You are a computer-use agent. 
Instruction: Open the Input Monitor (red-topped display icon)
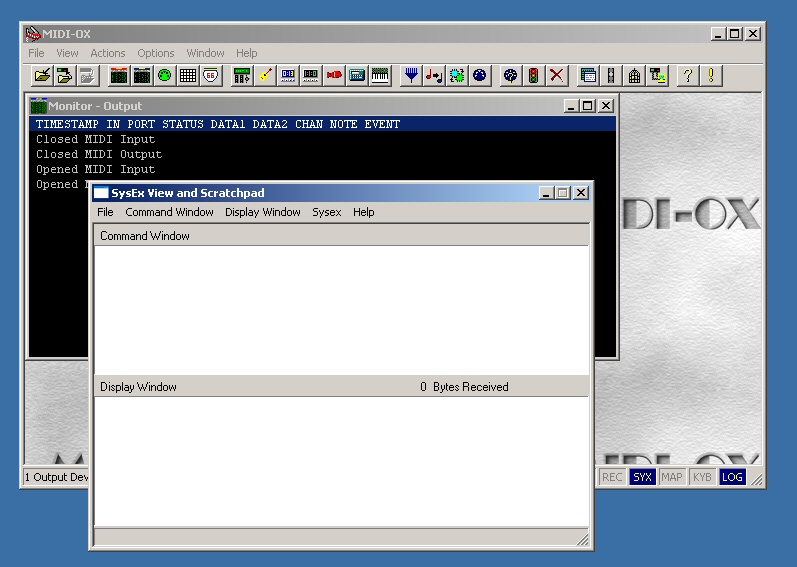(x=119, y=76)
